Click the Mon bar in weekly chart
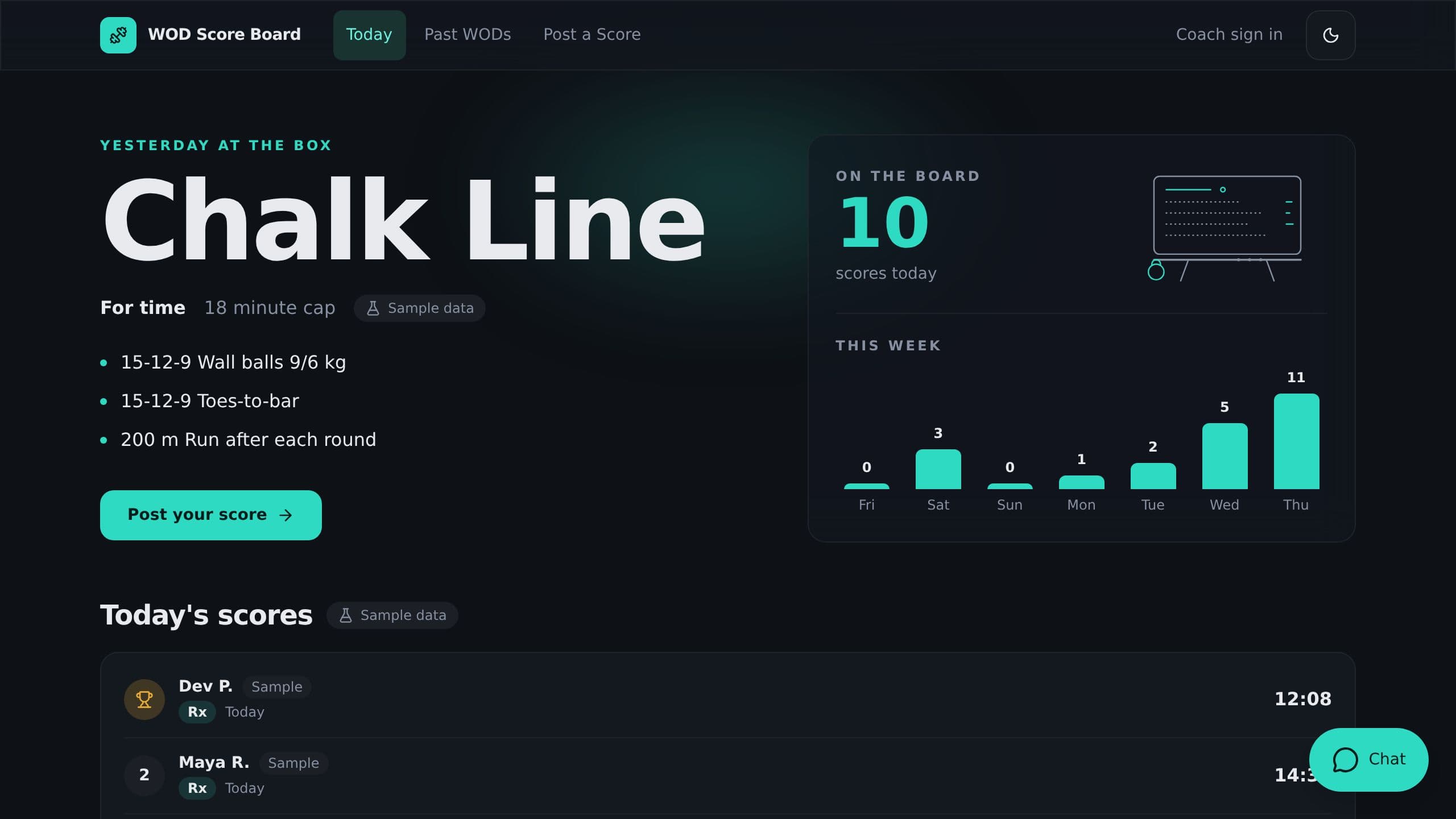This screenshot has height=819, width=1456. coord(1081,482)
